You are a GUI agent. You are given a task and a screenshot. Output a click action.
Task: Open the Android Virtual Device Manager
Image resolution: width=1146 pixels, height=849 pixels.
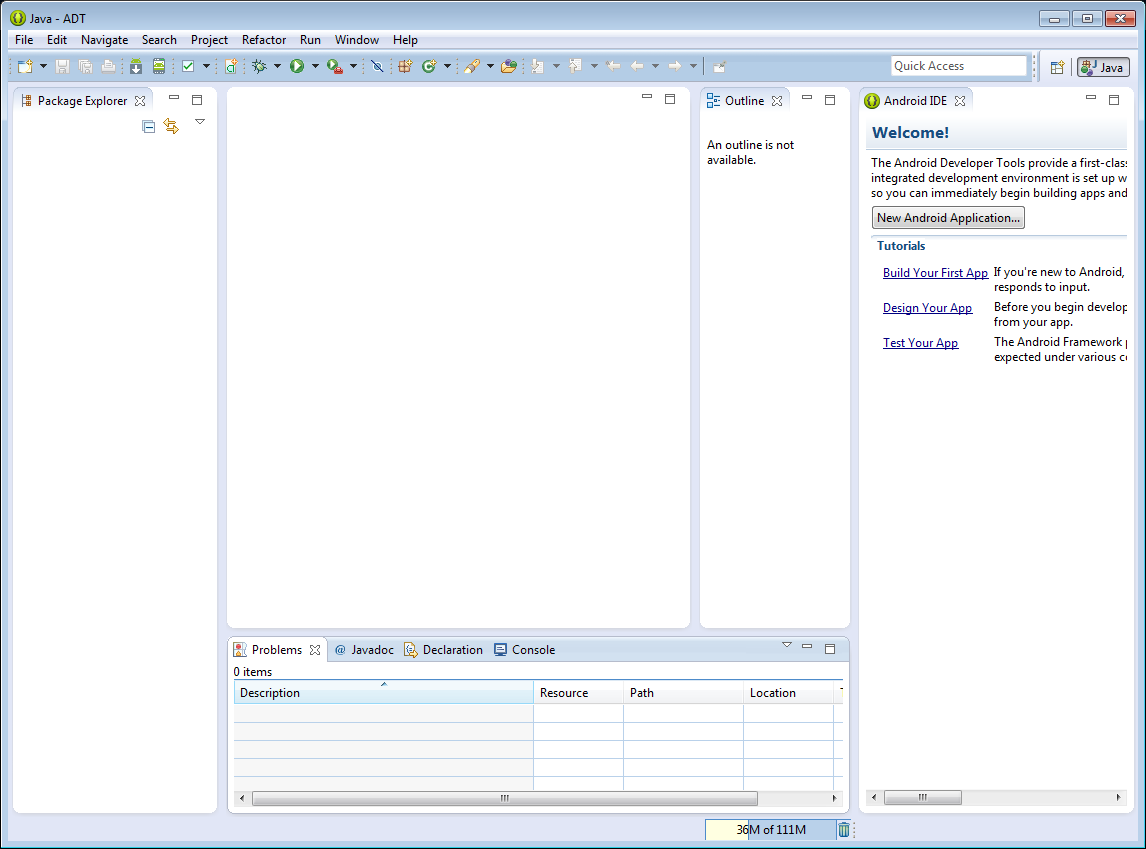[x=158, y=66]
